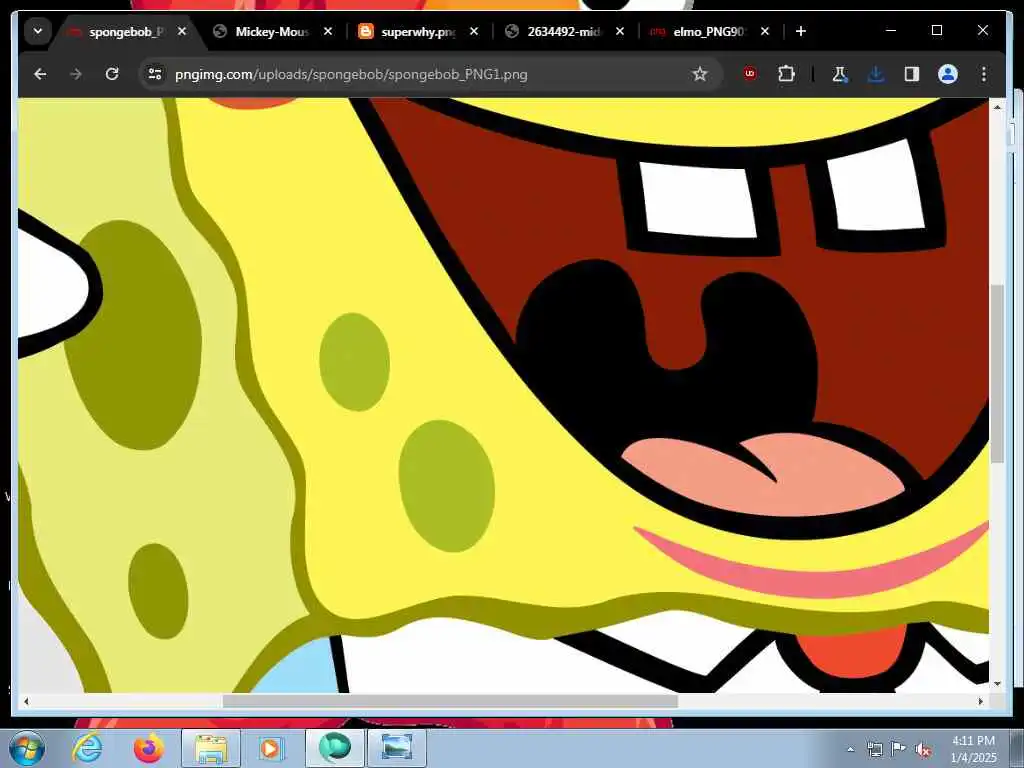
Task: Open Chrome Labs flask icon
Action: pos(839,74)
